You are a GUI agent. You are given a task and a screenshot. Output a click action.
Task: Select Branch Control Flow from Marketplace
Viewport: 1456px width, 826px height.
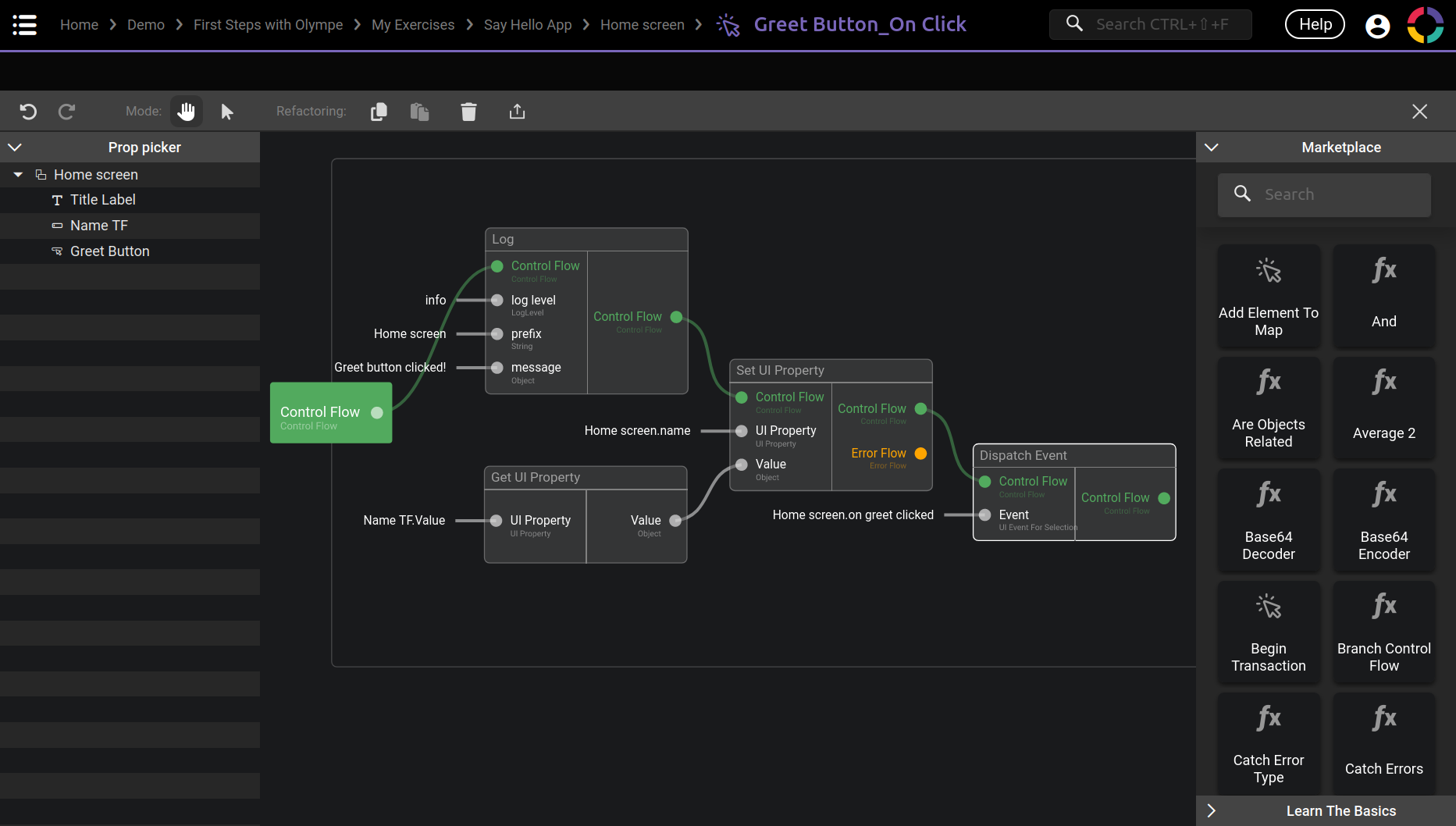pos(1383,632)
